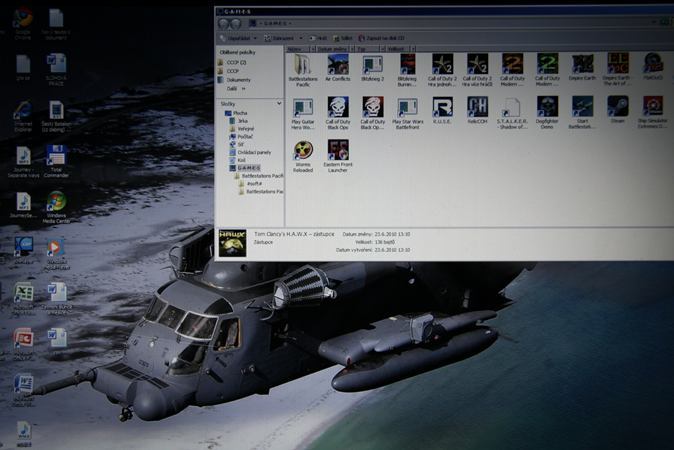Click the H.A.W.X thumbnail in details pane
Viewport: 674px width, 450px height.
point(233,243)
